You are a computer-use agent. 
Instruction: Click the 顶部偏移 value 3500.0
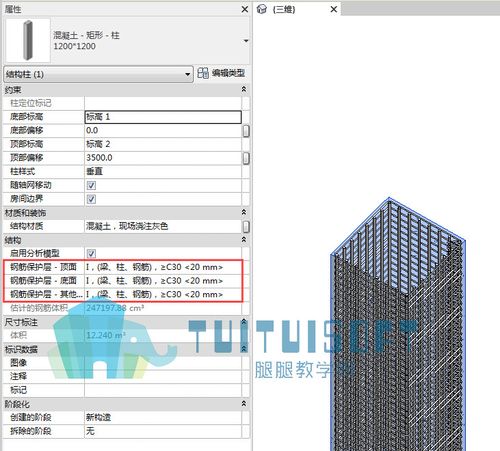[x=163, y=158]
